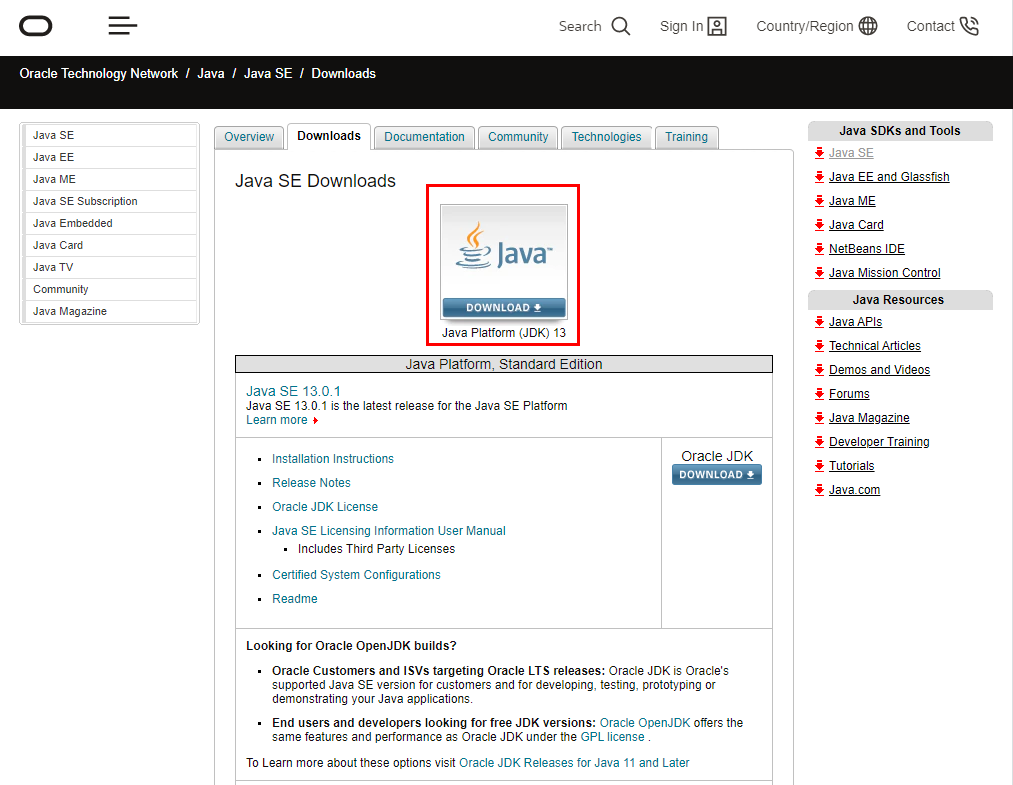Open the Demos and Videos link

tap(879, 370)
